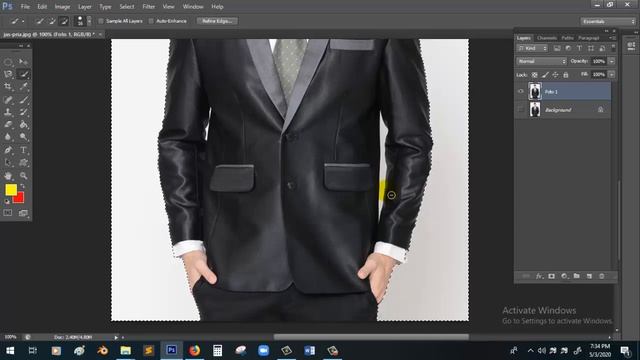Open status bar info arrow
The width and height of the screenshot is (640, 360).
[116, 337]
